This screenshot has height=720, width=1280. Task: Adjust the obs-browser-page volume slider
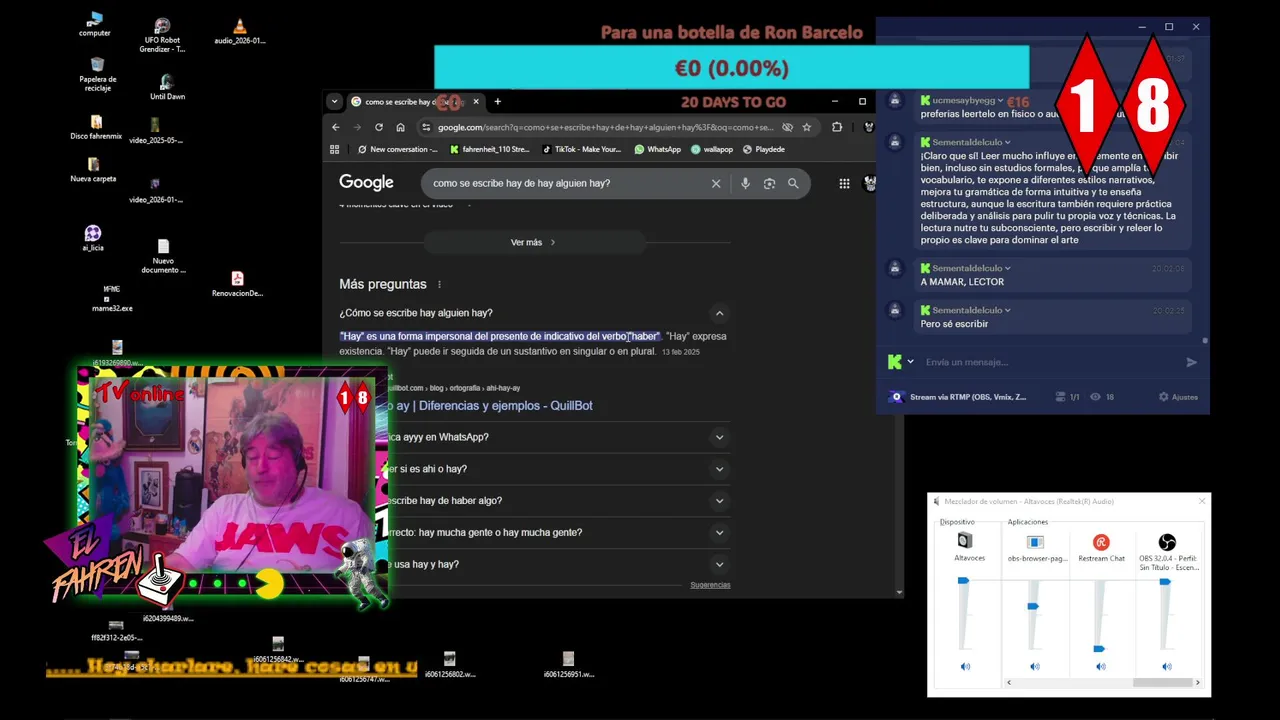(x=1033, y=606)
